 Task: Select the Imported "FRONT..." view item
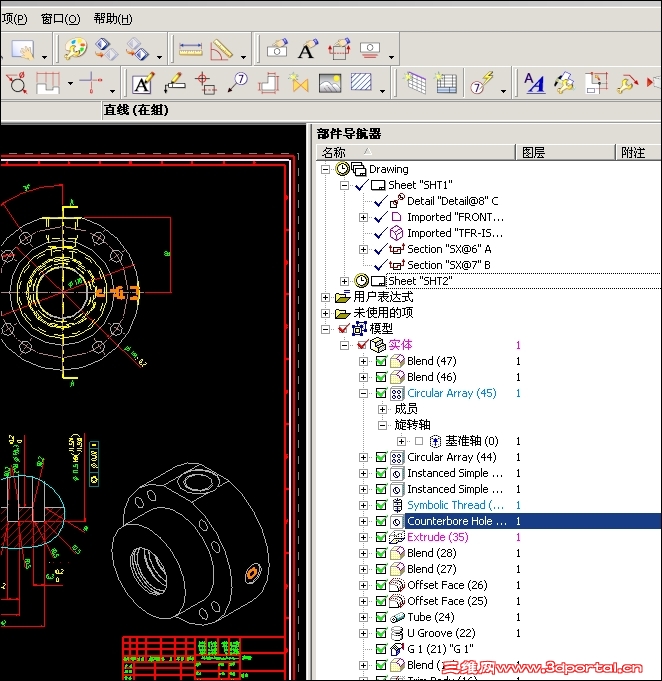pos(455,217)
